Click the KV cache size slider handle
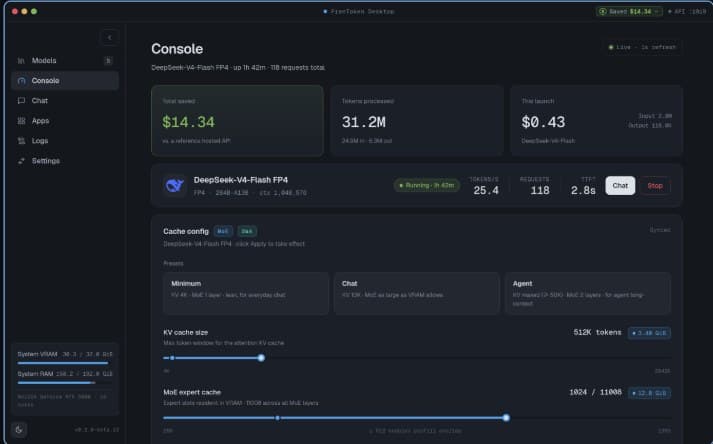The height and width of the screenshot is (444, 713). 261,358
